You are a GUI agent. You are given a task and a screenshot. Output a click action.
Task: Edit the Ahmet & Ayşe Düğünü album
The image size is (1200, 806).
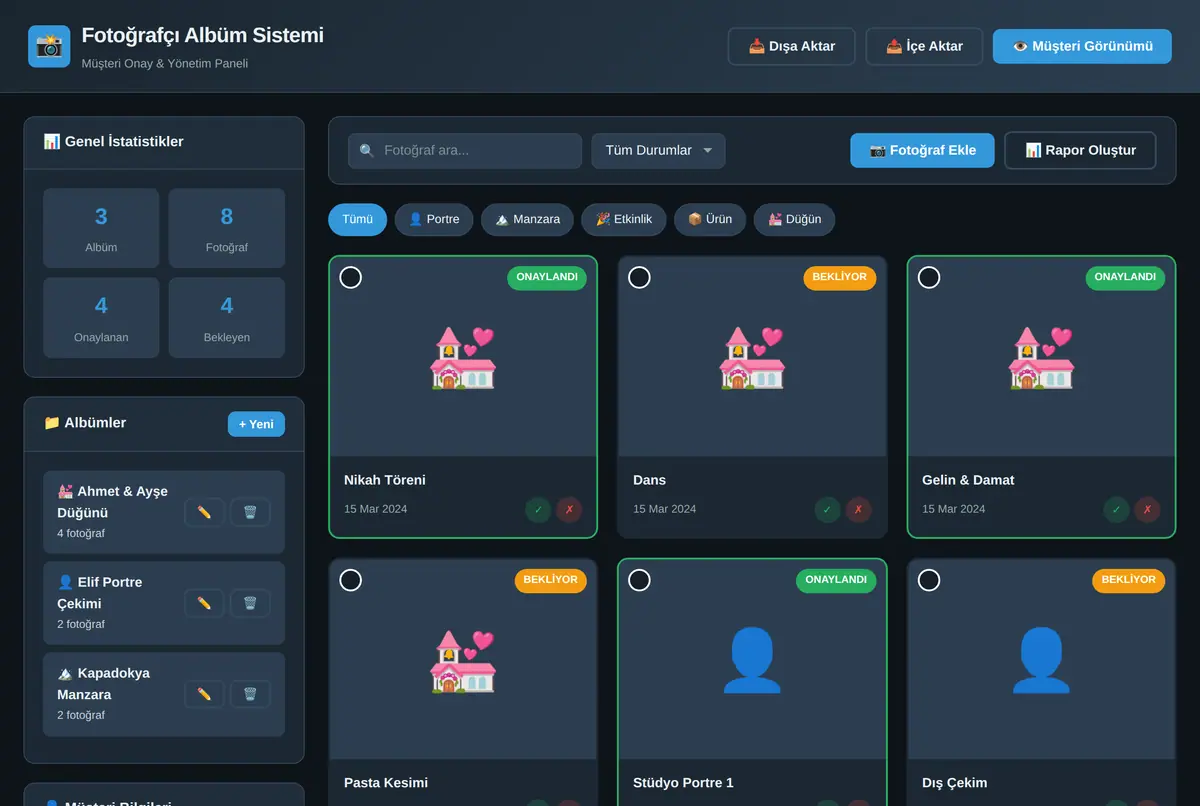pos(204,512)
